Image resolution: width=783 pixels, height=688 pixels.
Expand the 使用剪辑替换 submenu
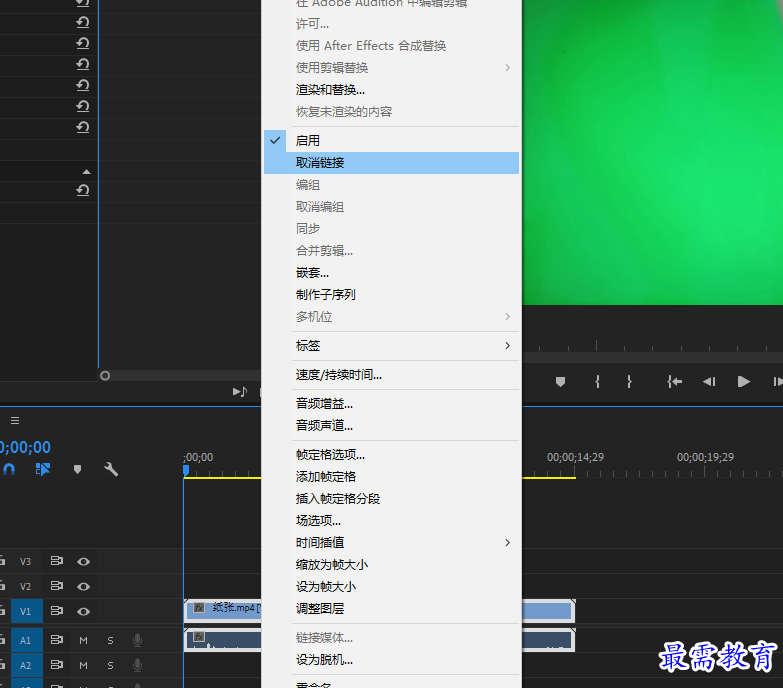pos(391,67)
